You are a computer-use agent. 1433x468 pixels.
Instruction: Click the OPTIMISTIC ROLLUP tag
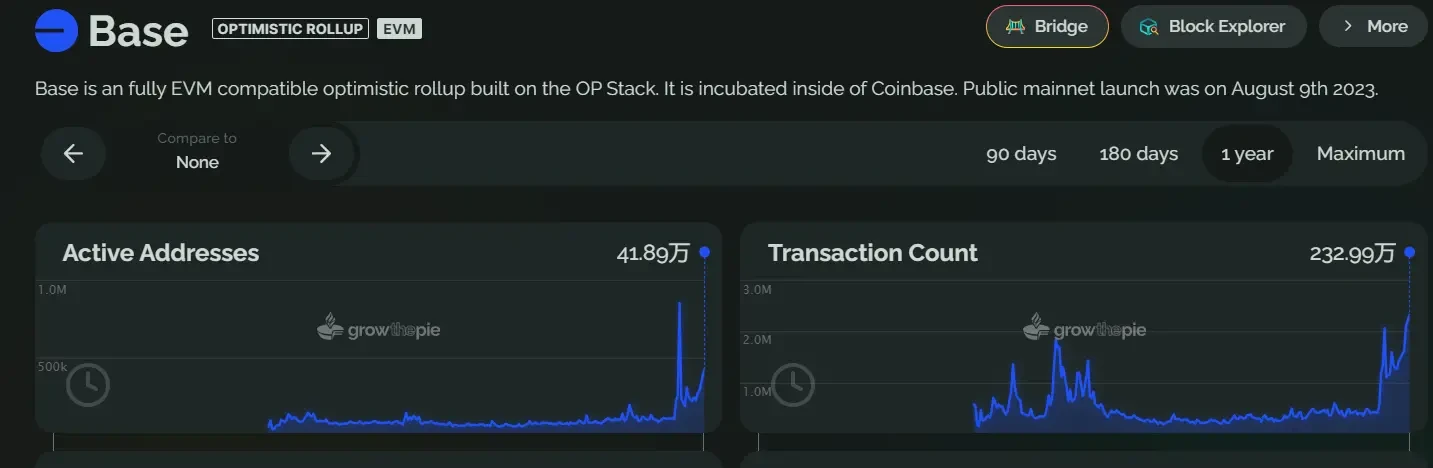pyautogui.click(x=290, y=29)
